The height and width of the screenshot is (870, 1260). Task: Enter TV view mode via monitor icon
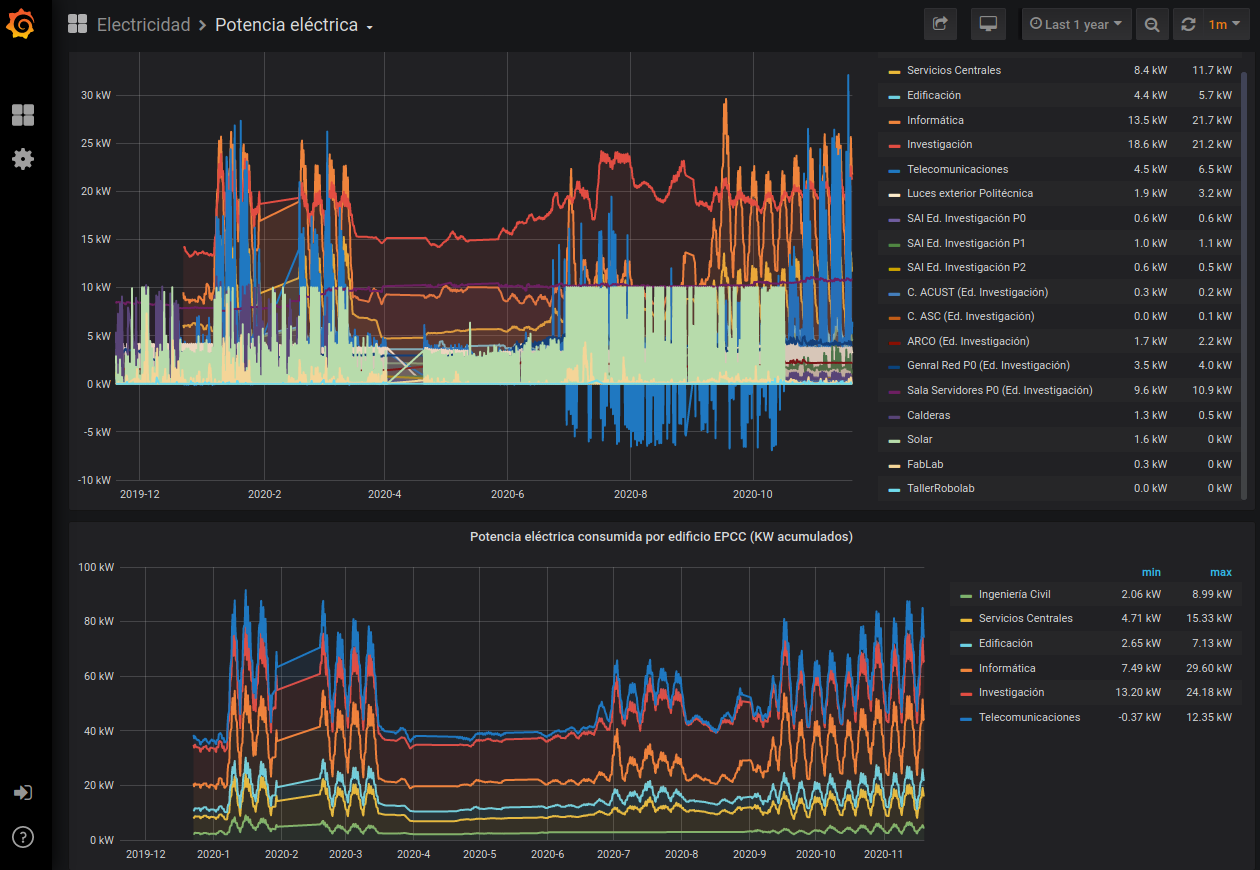point(988,24)
